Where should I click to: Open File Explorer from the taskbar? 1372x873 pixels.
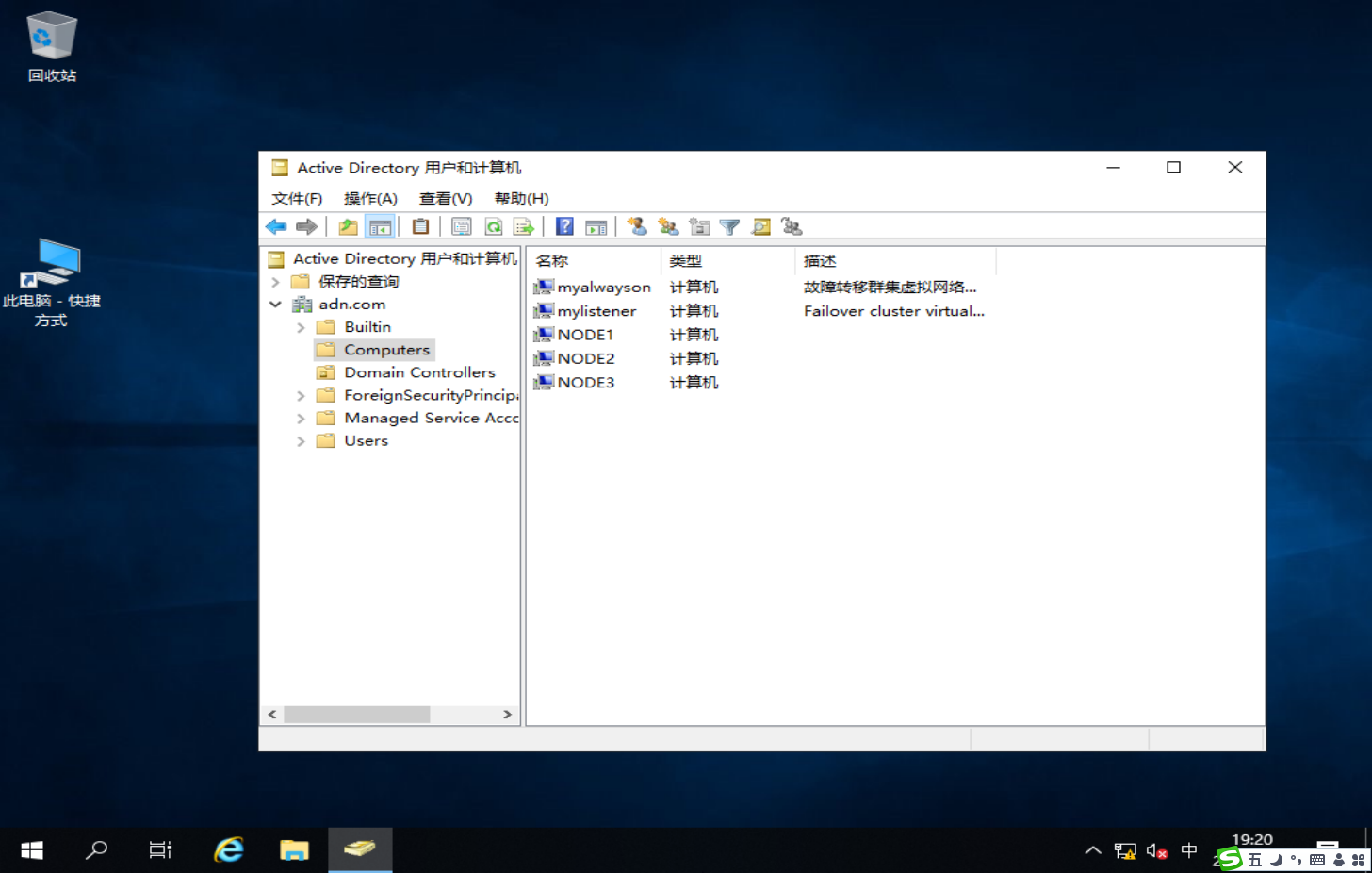(x=294, y=850)
